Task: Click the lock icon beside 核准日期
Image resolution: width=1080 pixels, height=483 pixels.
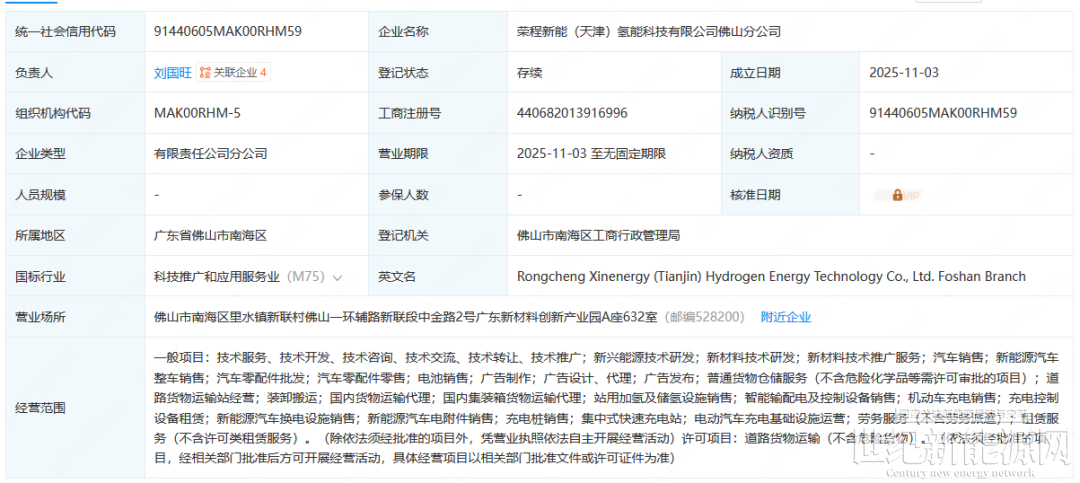Action: click(x=898, y=195)
